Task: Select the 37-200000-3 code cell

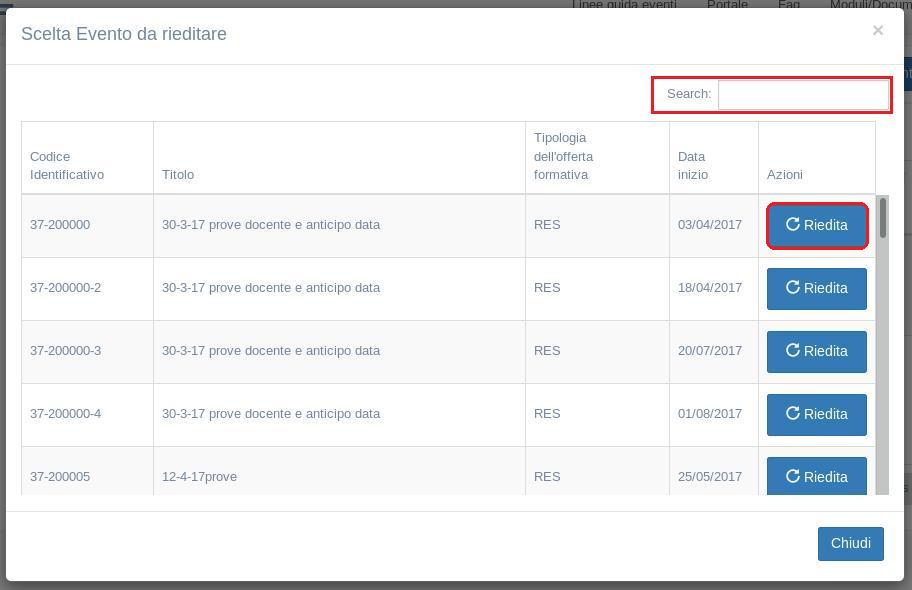Action: (66, 351)
